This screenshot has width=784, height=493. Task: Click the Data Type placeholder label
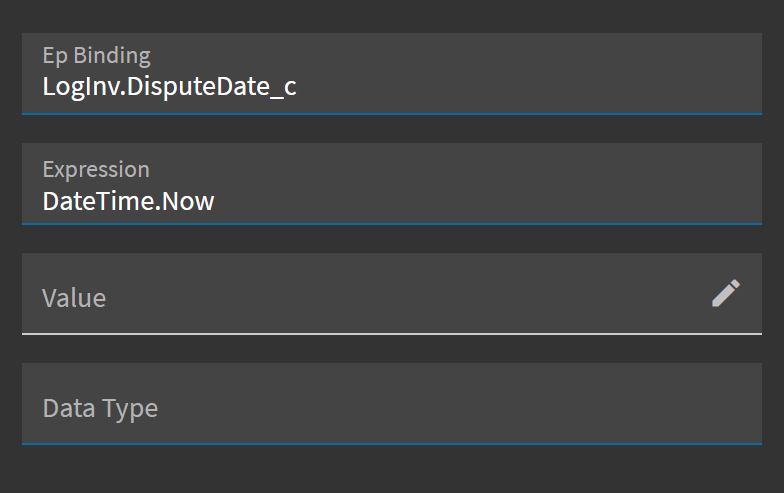(x=100, y=408)
